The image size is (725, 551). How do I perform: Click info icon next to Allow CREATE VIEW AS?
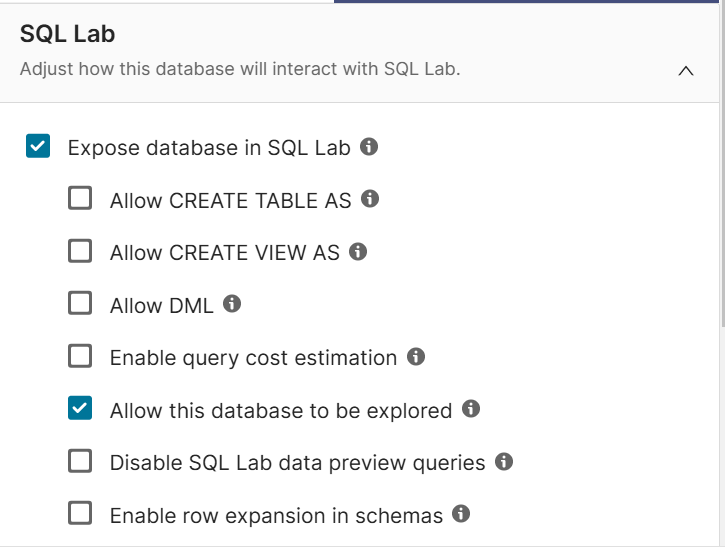358,252
